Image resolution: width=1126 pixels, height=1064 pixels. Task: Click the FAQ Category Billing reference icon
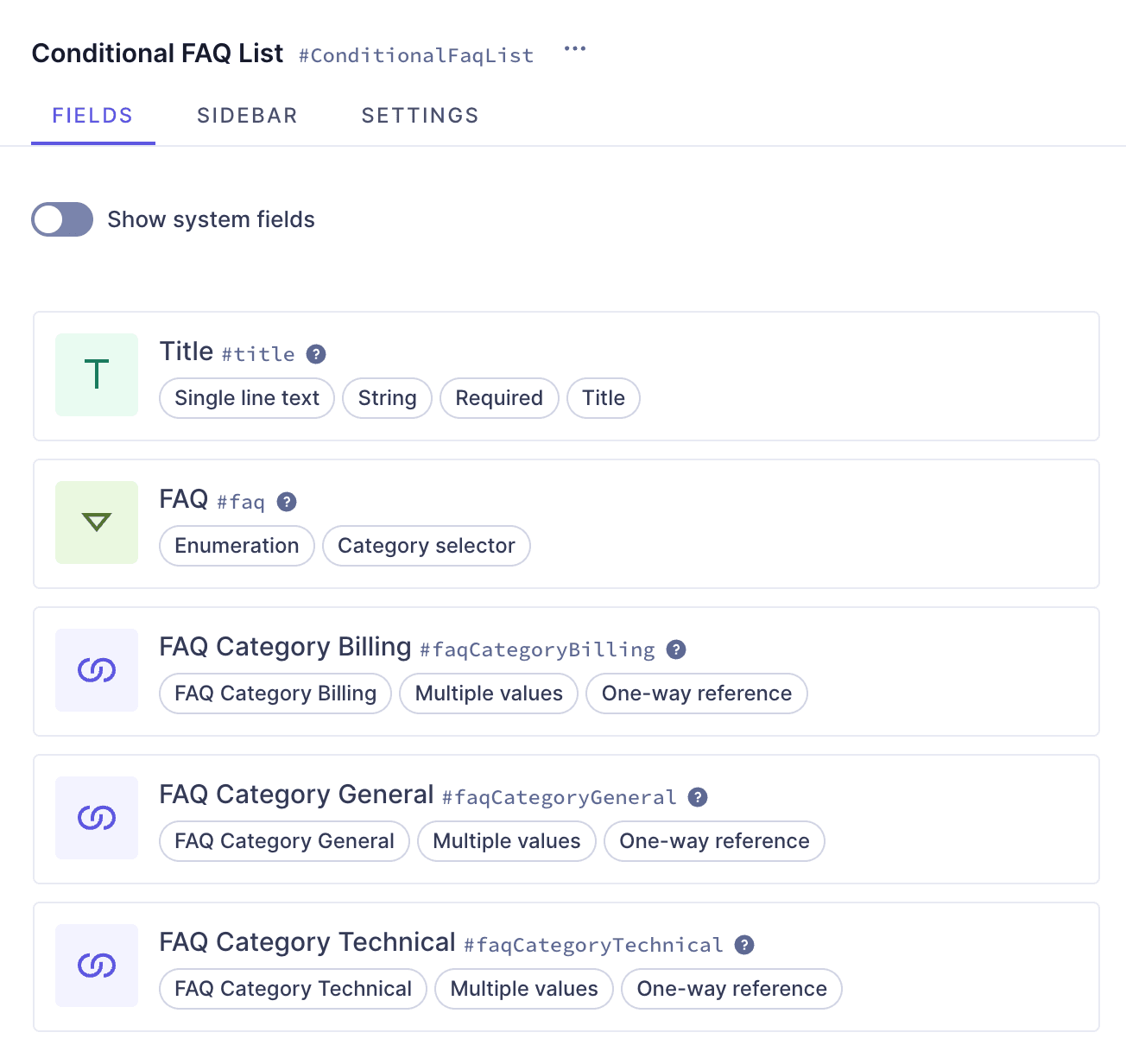pos(96,670)
